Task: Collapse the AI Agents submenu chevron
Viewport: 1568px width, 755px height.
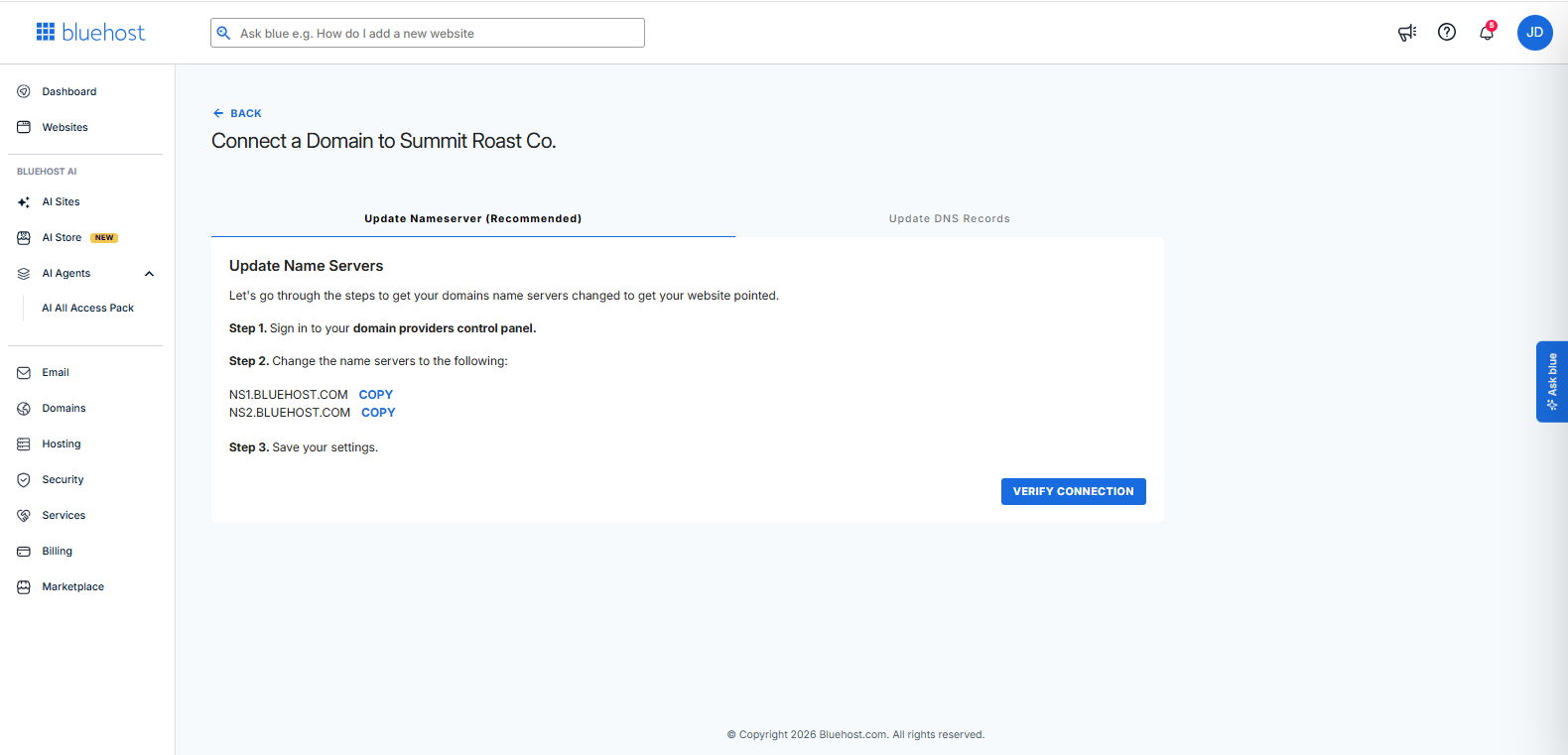Action: coord(150,274)
